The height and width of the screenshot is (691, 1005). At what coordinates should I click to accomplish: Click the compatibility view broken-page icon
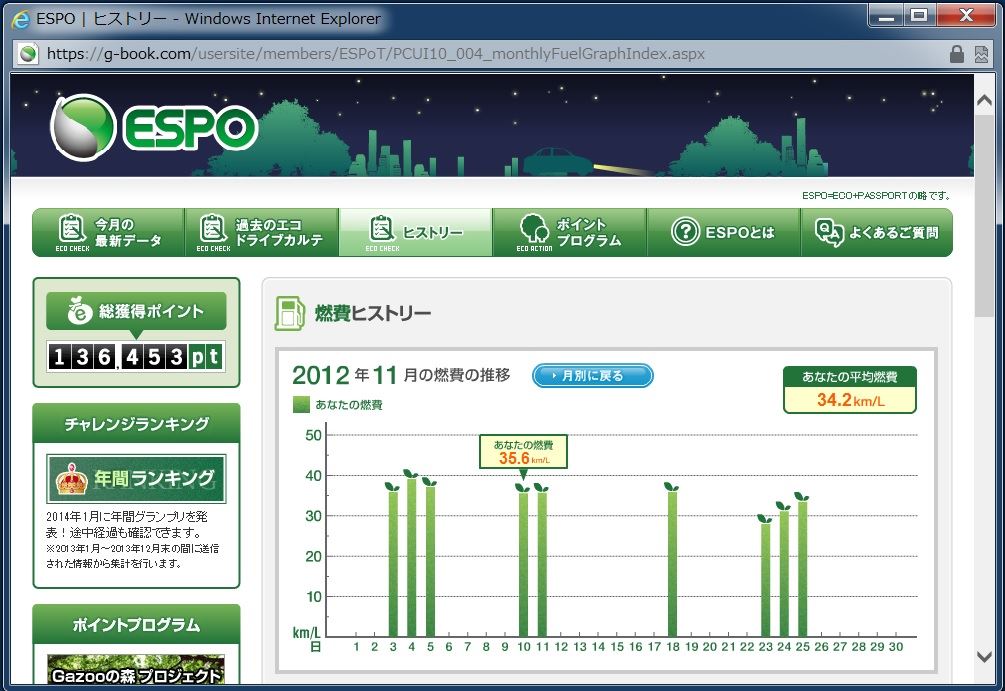coord(981,54)
